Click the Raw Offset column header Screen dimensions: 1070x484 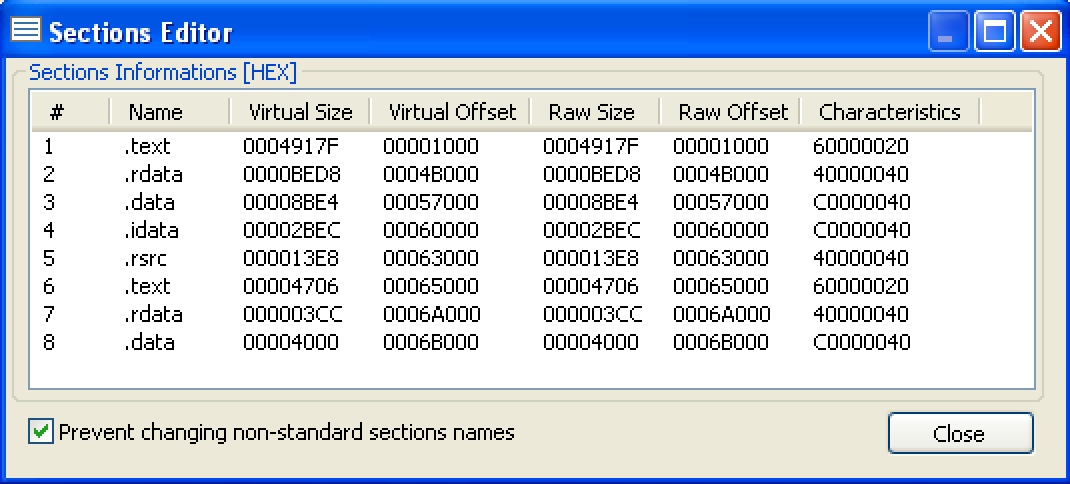click(x=729, y=112)
